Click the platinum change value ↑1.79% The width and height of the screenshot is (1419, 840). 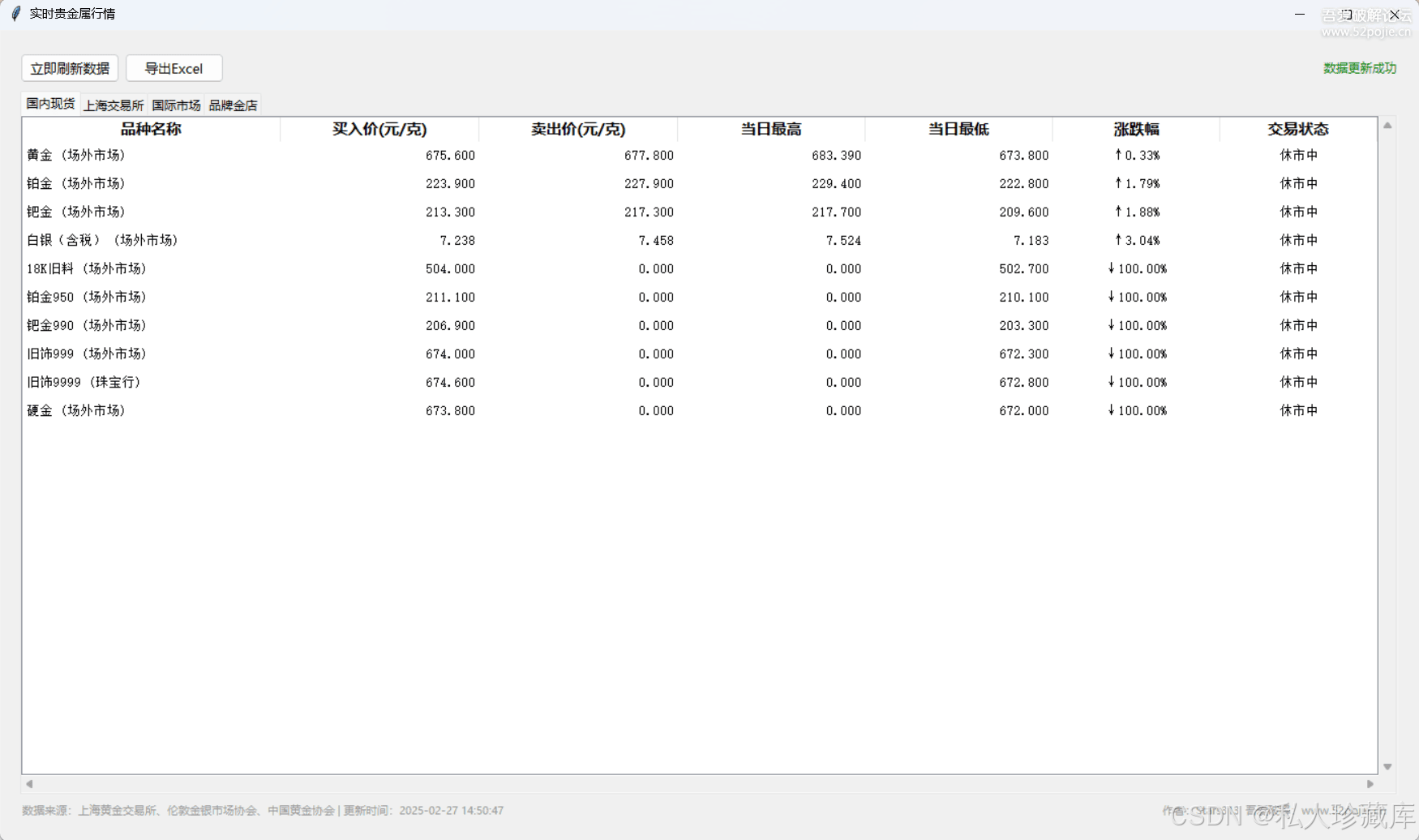point(1137,183)
